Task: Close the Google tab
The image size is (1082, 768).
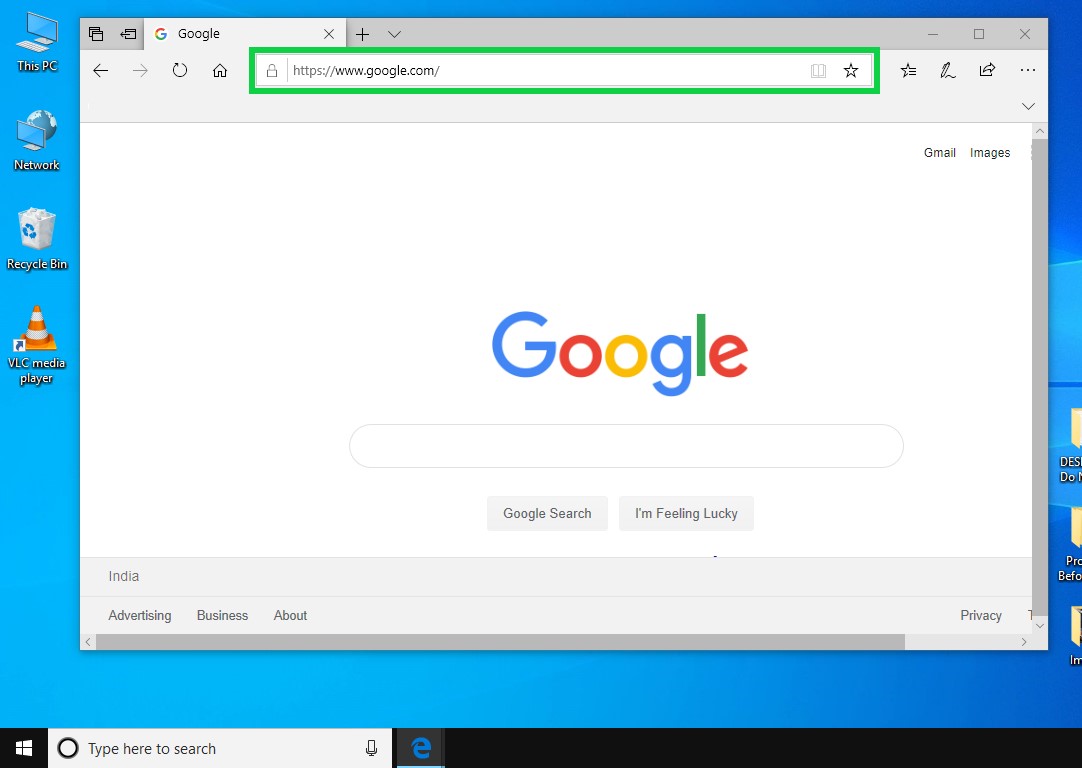Action: [x=329, y=34]
